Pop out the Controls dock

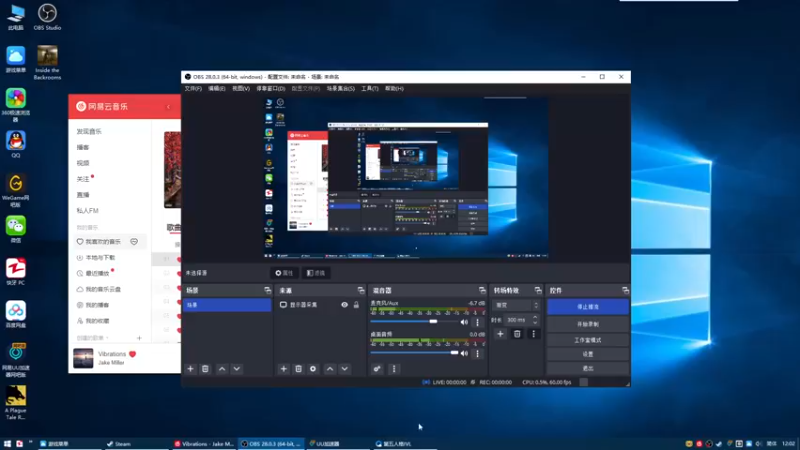tap(625, 290)
